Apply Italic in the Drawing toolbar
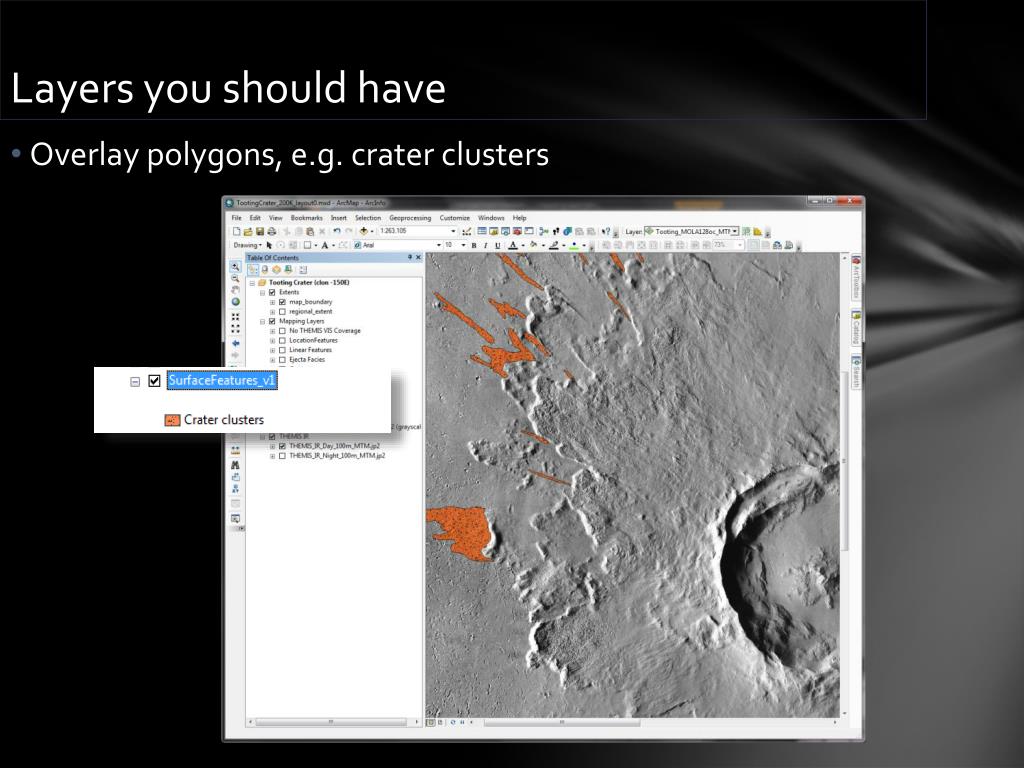Viewport: 1024px width, 768px height. tap(485, 246)
